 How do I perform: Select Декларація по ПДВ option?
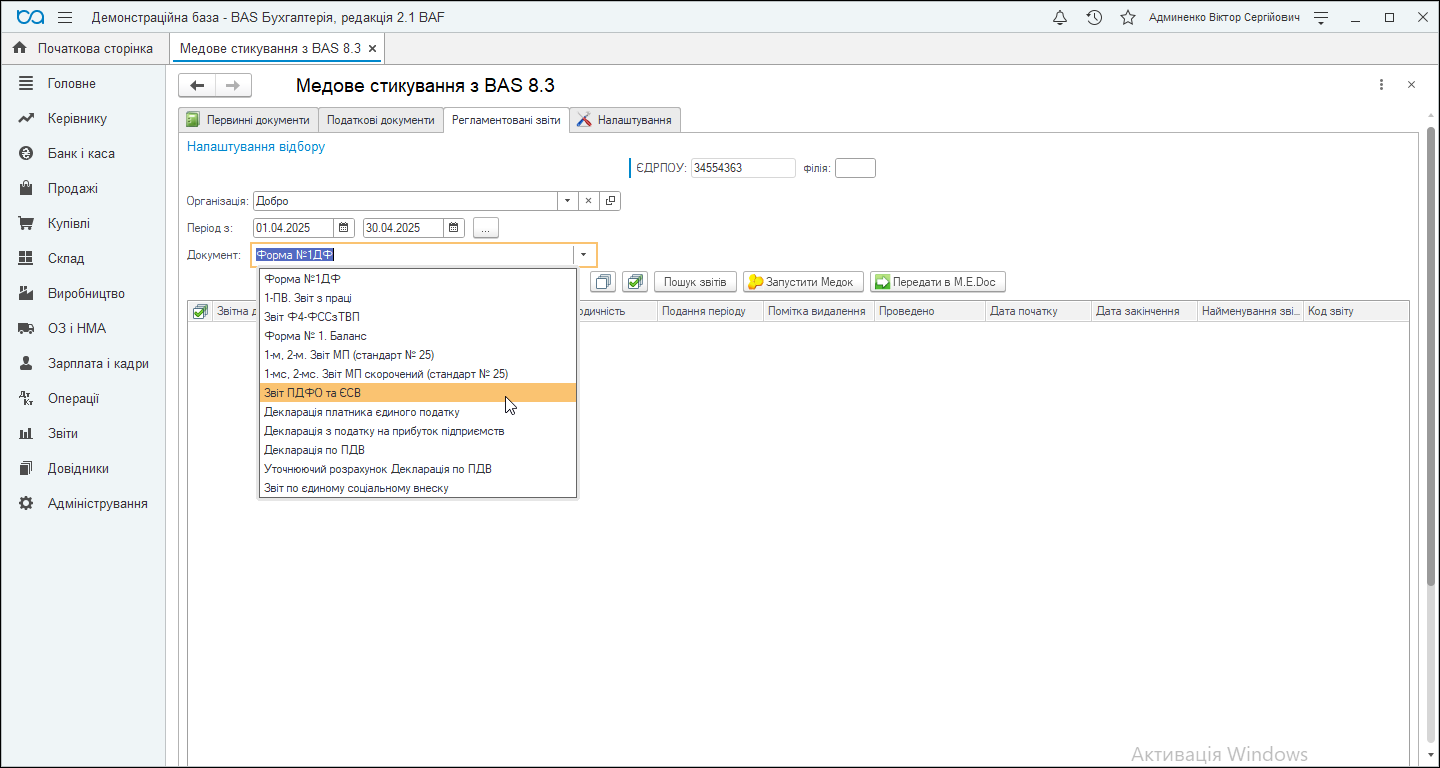(418, 450)
